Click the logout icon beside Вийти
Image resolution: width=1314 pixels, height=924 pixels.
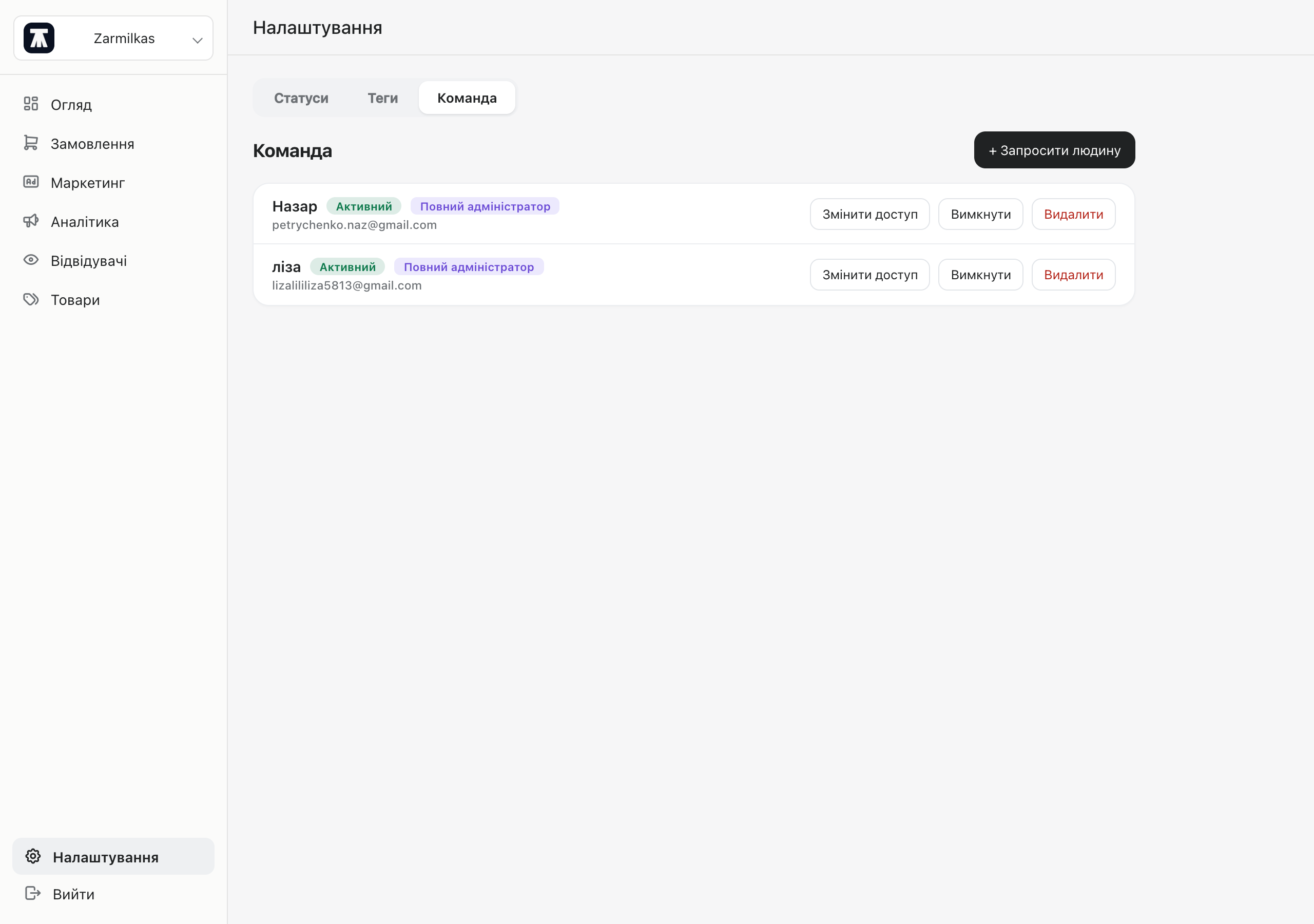tap(33, 893)
